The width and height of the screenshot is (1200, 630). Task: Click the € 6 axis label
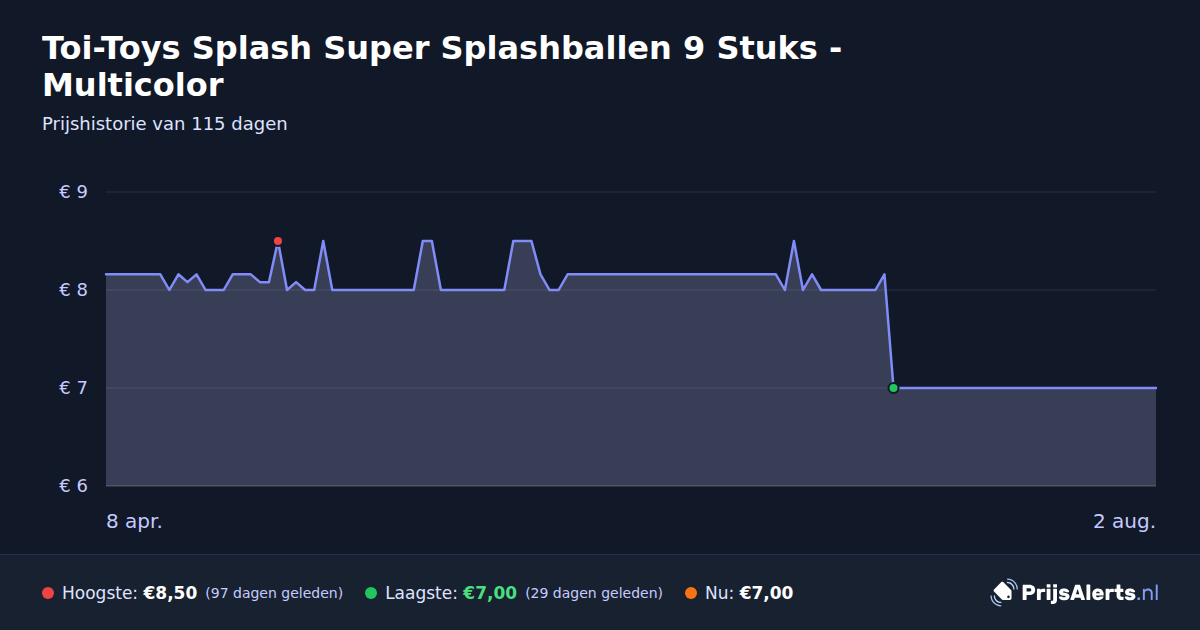[74, 486]
